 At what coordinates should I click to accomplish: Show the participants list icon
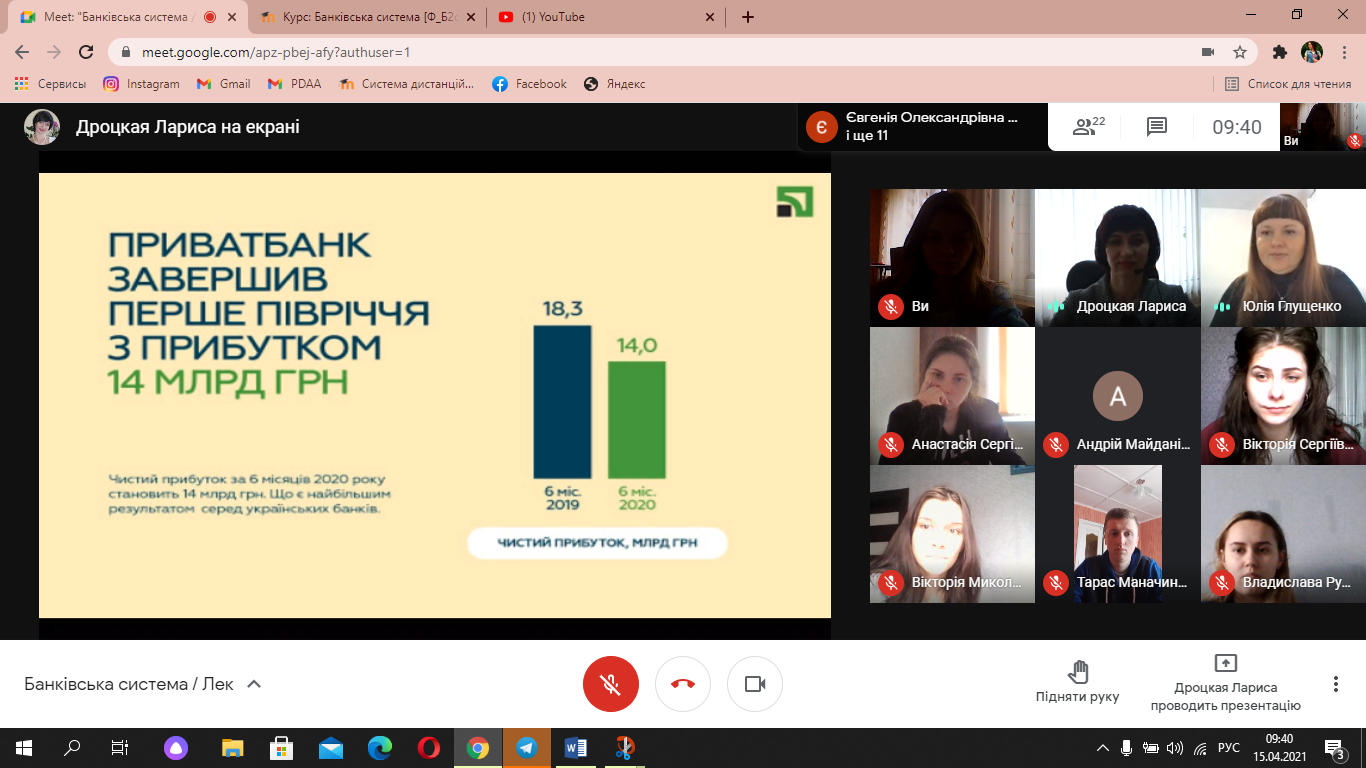(1088, 126)
